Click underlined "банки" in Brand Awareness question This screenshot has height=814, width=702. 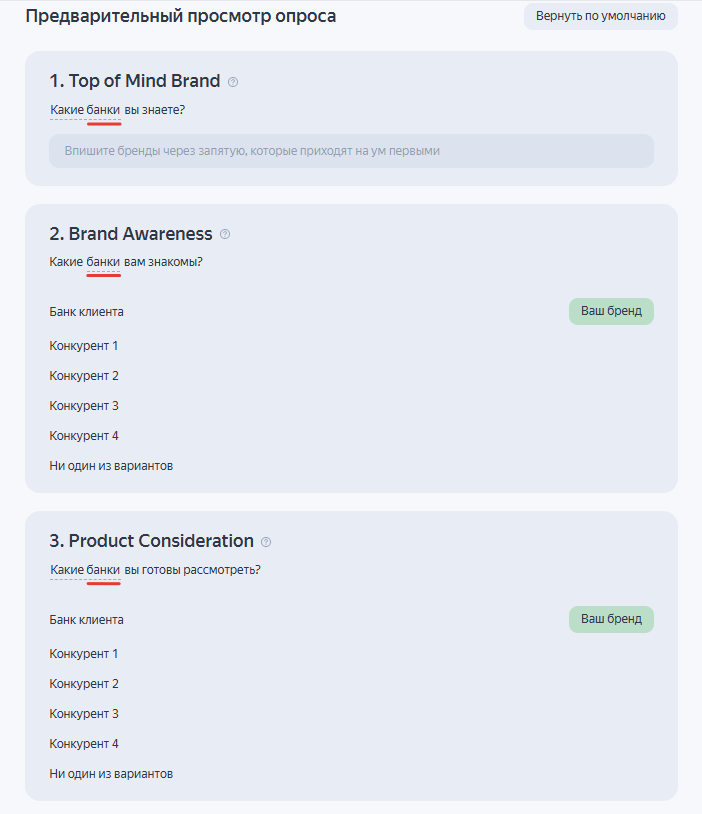[x=103, y=262]
